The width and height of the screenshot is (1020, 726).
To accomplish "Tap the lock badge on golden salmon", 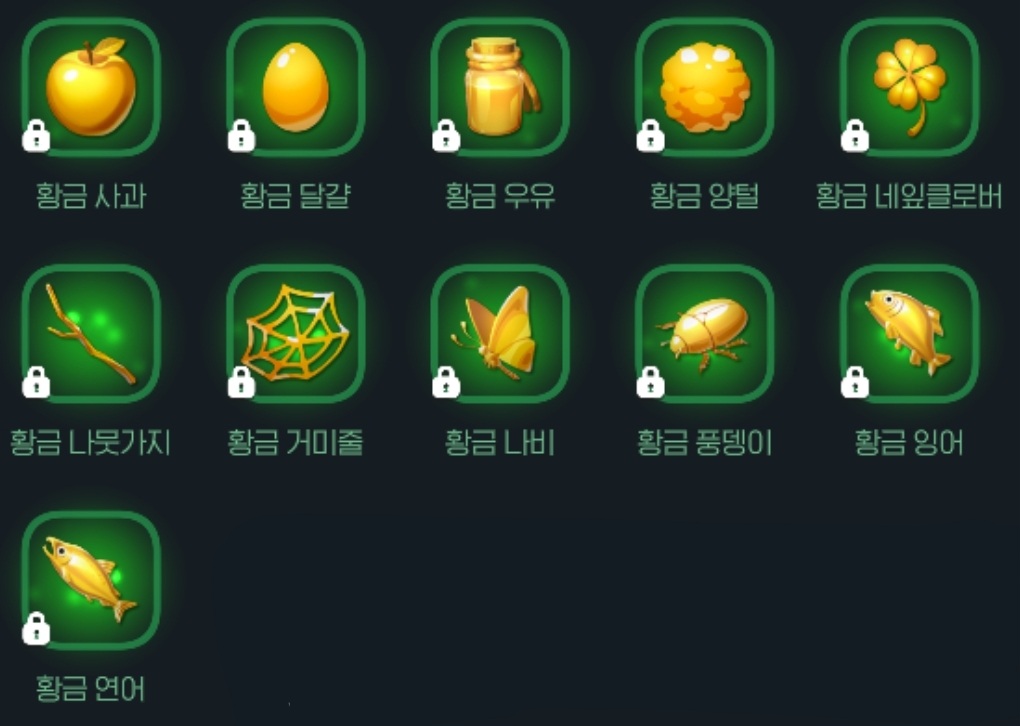I will pyautogui.click(x=36, y=628).
